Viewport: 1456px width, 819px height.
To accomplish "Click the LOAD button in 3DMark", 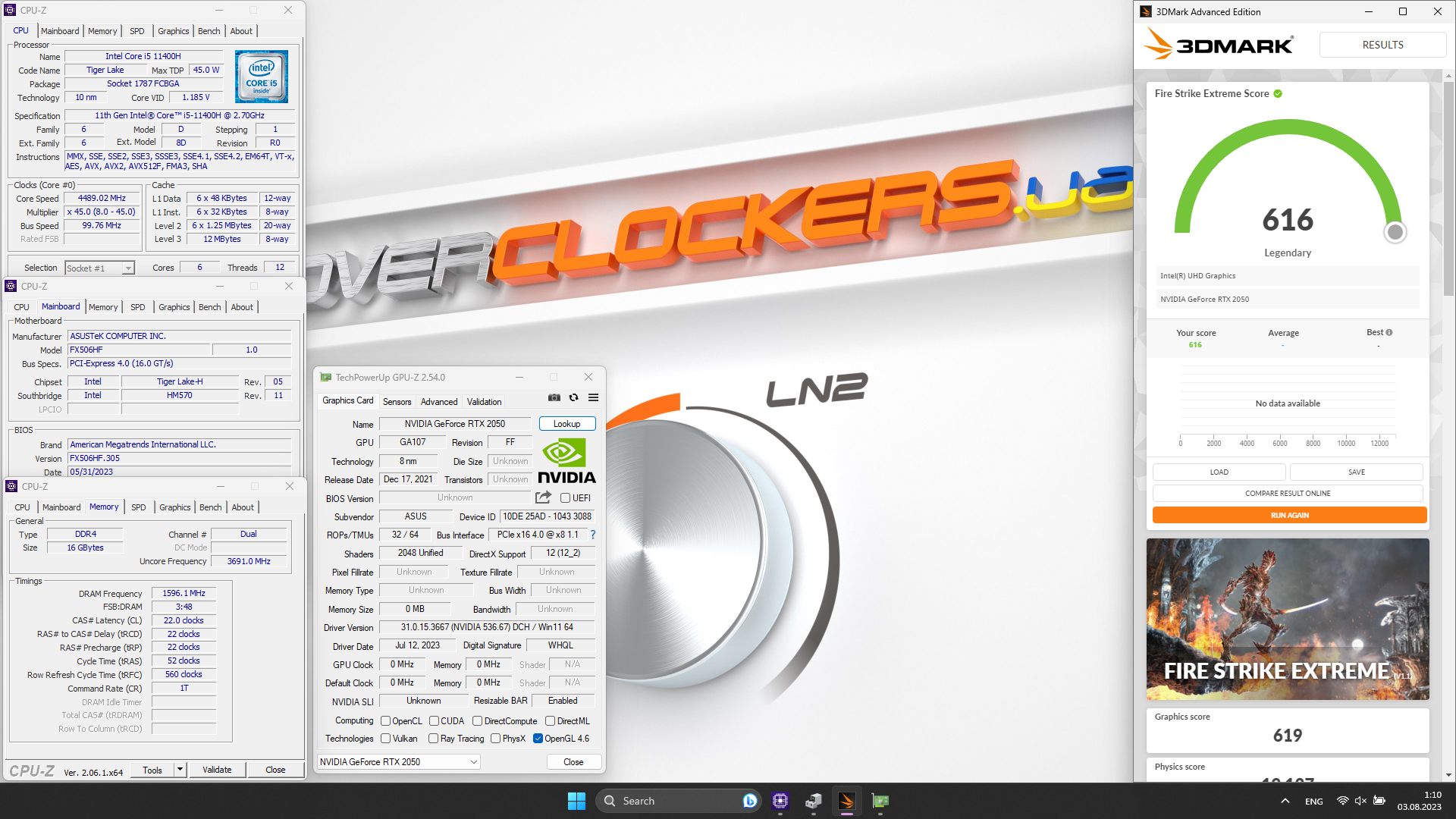I will pos(1219,472).
